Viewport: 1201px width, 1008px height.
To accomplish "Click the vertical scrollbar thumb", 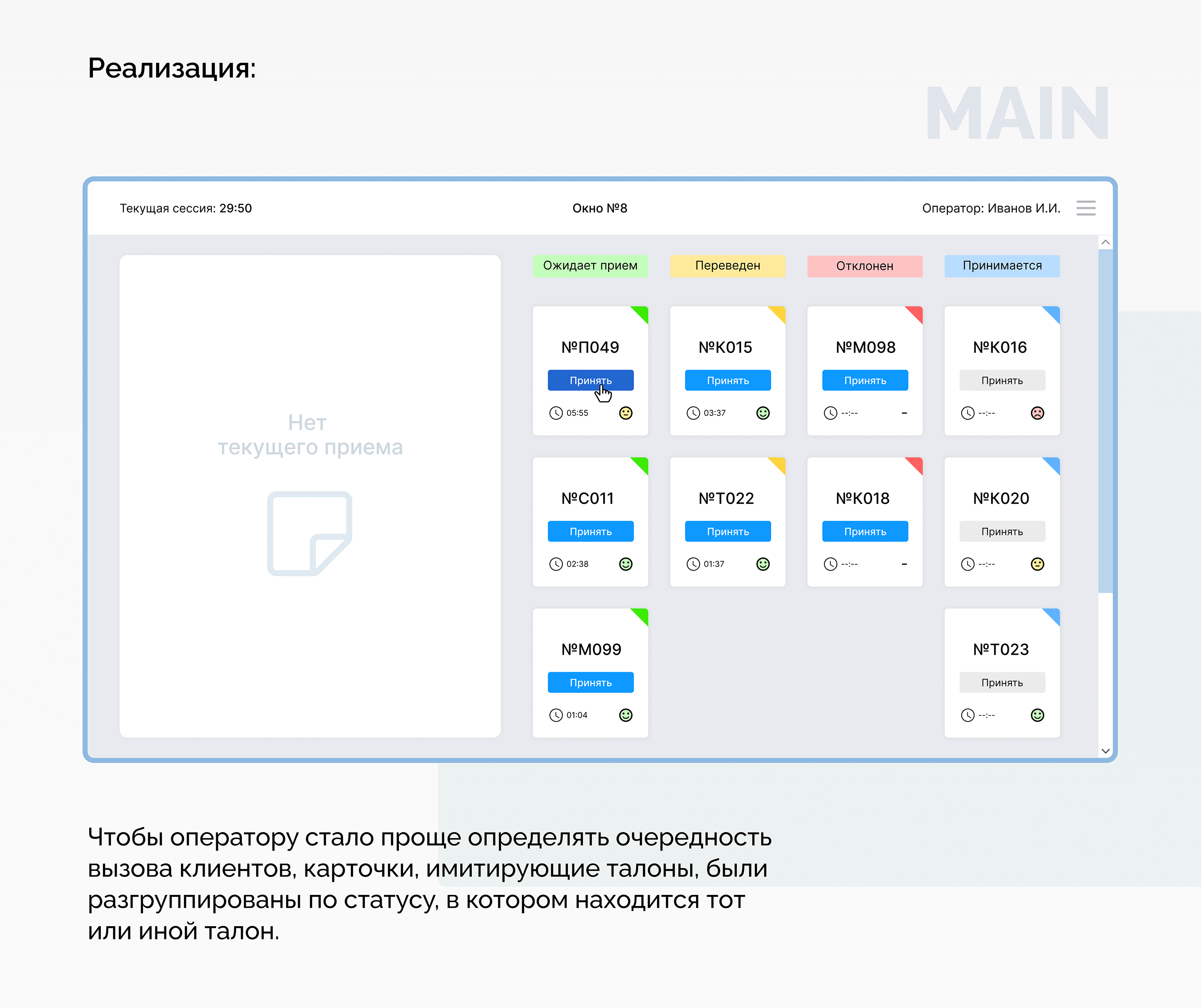I will tap(1105, 421).
